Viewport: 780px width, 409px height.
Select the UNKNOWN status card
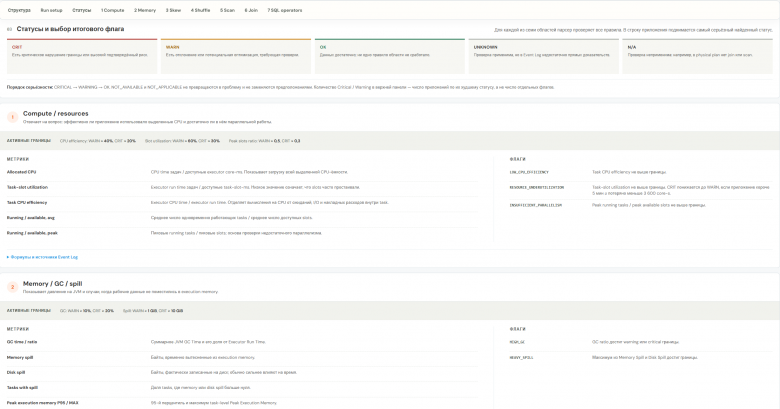[x=544, y=56]
